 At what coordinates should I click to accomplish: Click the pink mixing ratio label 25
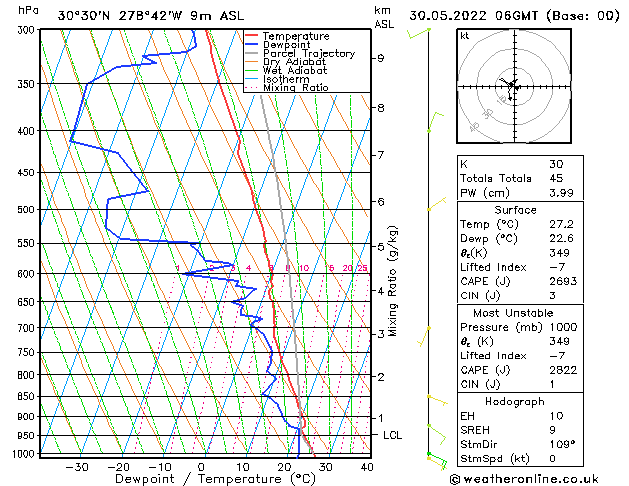pyautogui.click(x=362, y=268)
